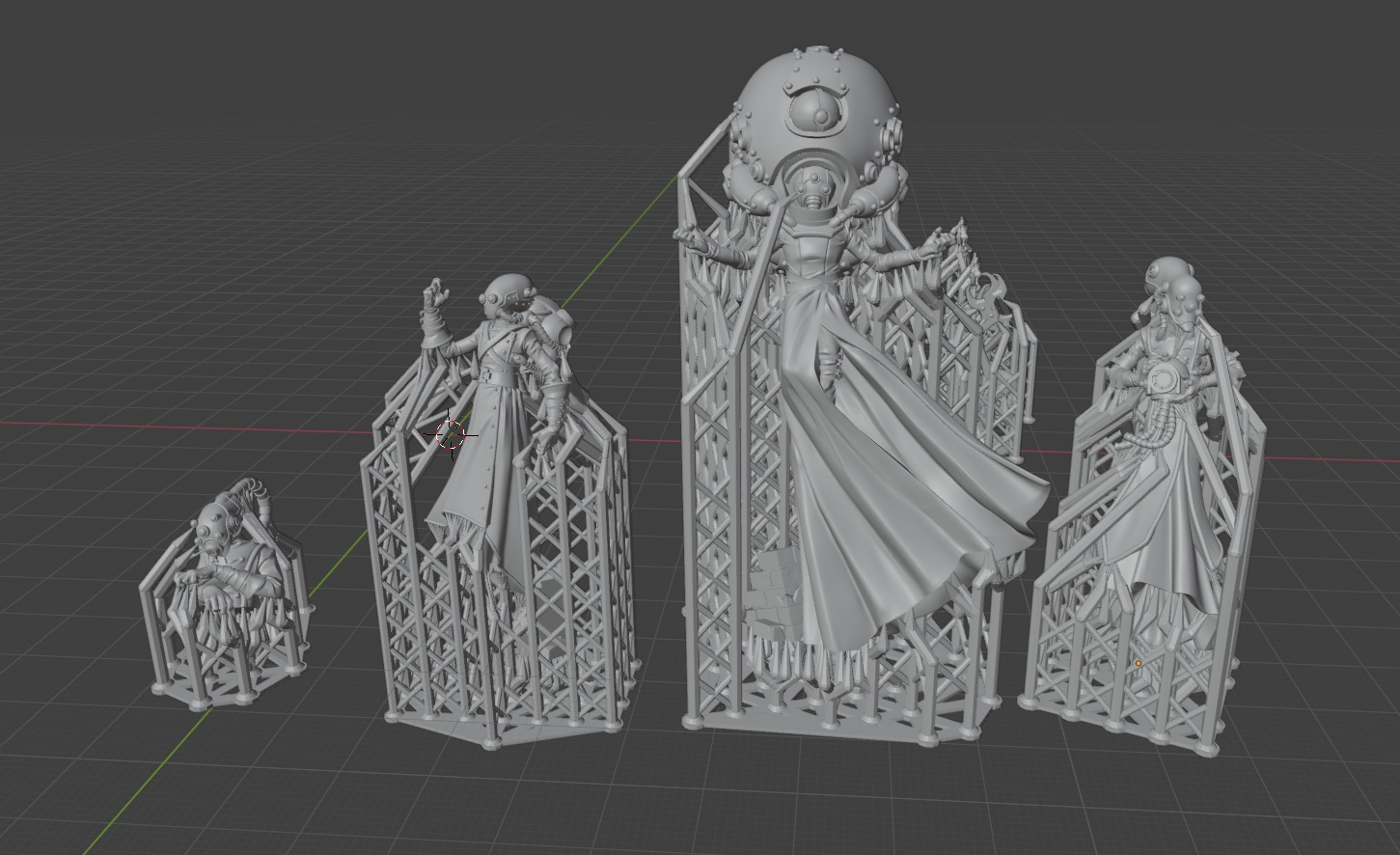
Task: Select the small seated figure model
Action: pyautogui.click(x=224, y=593)
